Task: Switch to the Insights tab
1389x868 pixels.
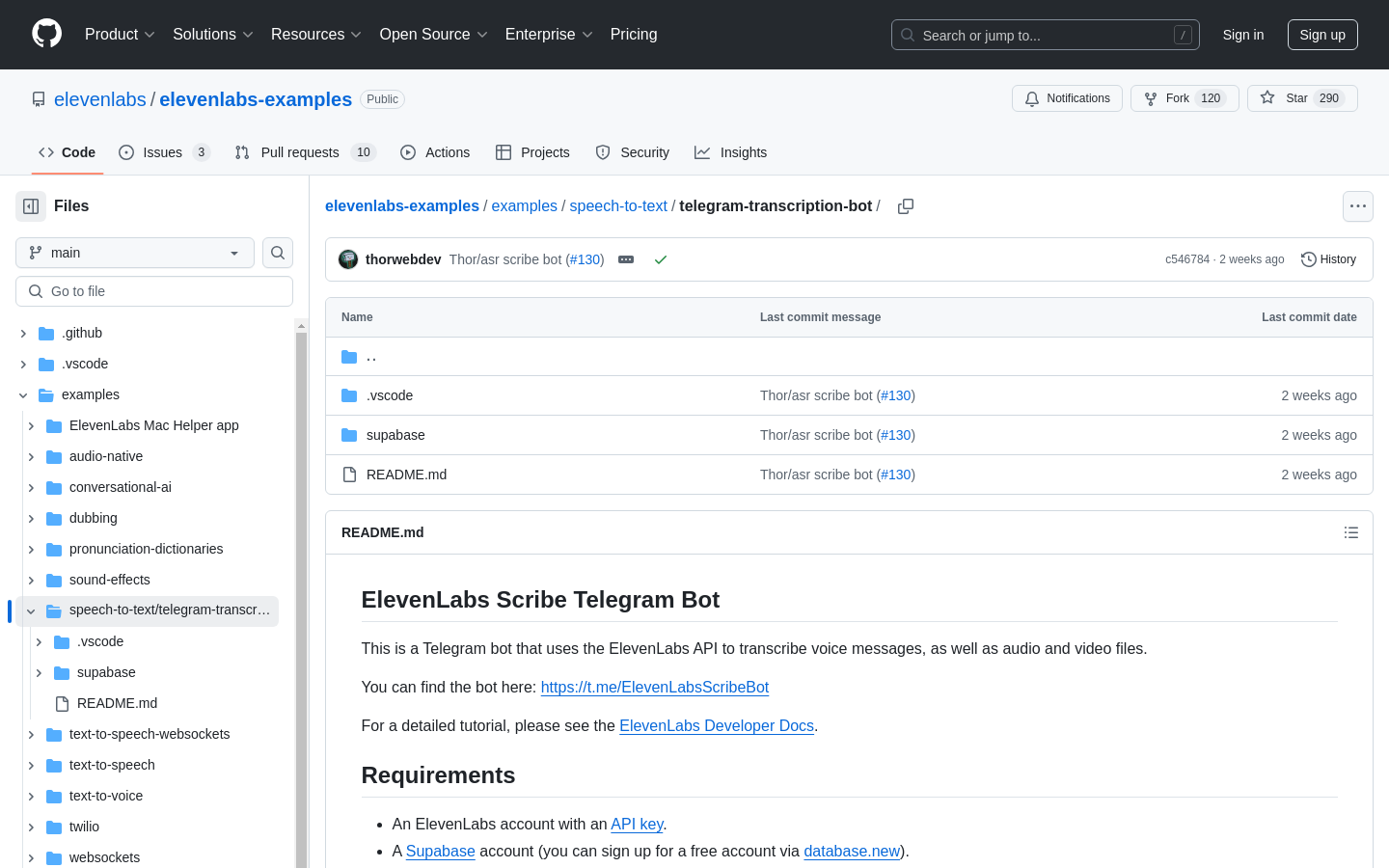Action: (731, 152)
